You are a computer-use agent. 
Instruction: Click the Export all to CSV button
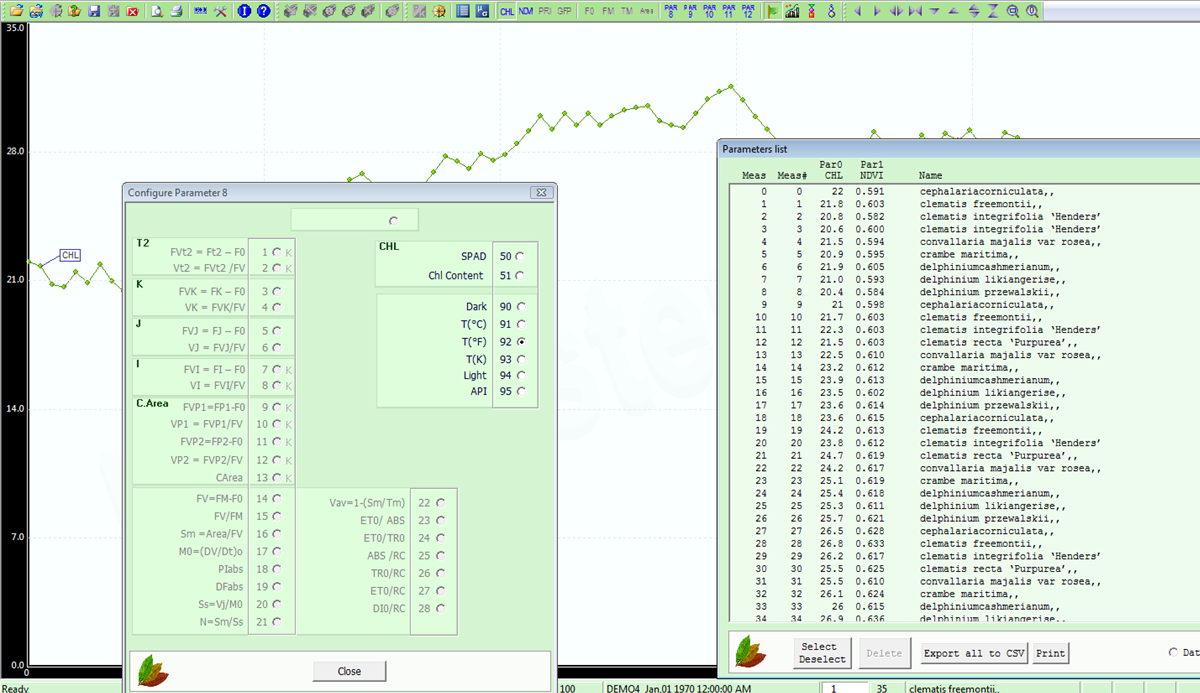[974, 653]
